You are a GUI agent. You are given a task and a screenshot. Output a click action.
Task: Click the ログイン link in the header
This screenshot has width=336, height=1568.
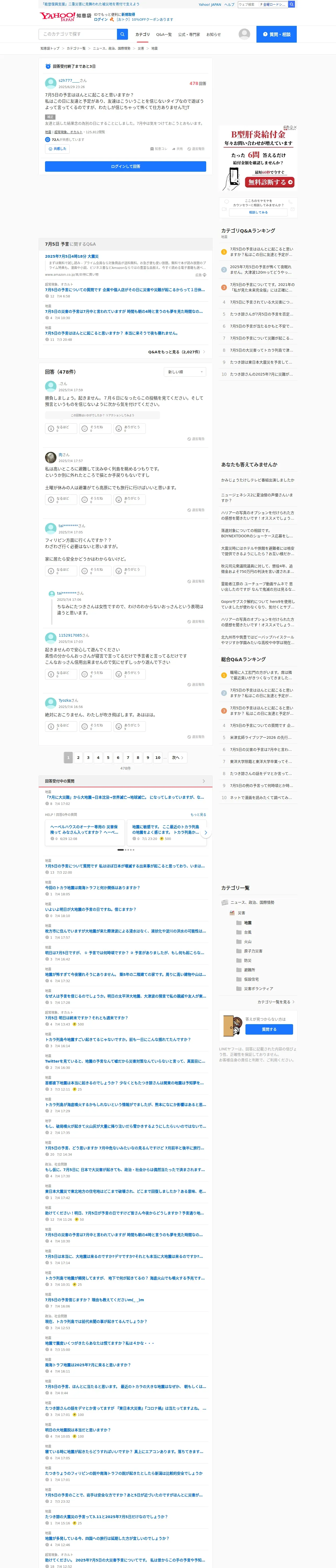(101, 20)
